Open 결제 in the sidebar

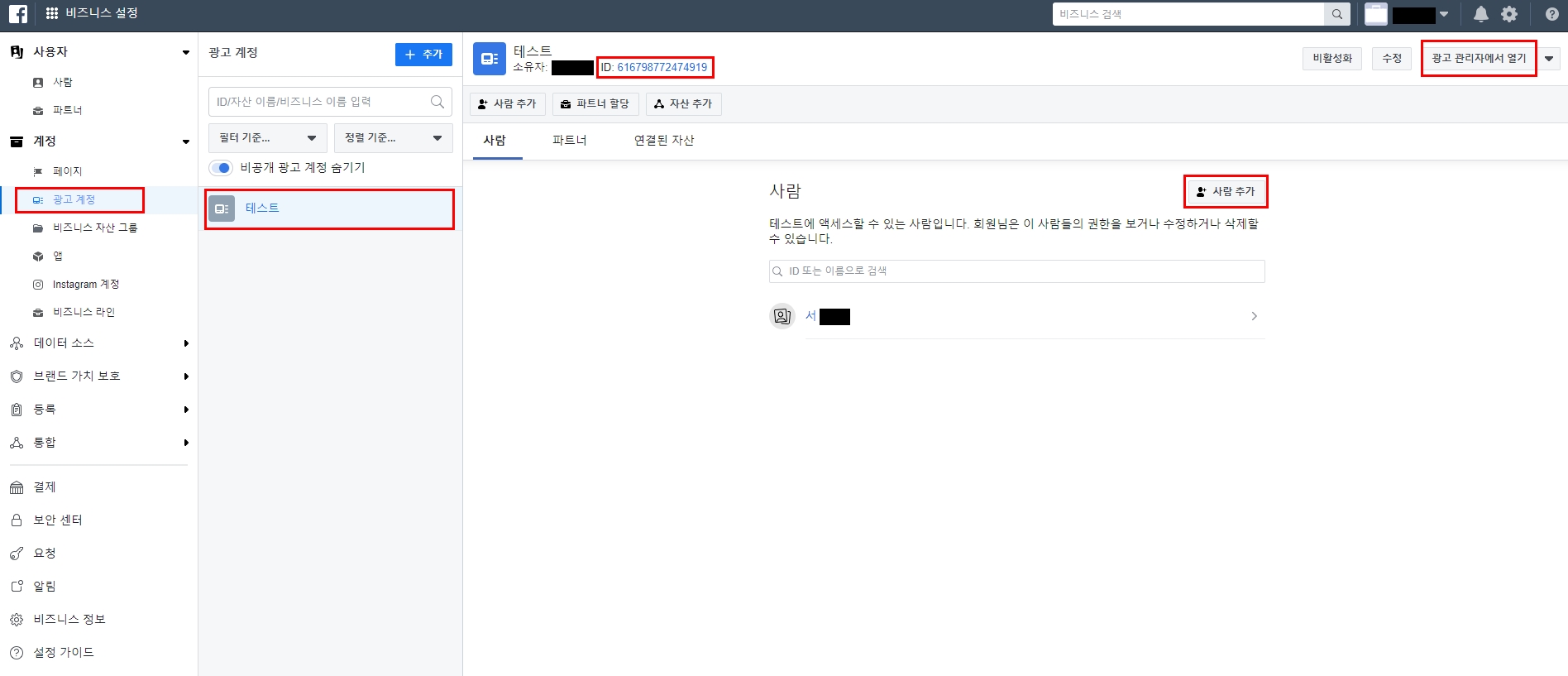point(45,487)
